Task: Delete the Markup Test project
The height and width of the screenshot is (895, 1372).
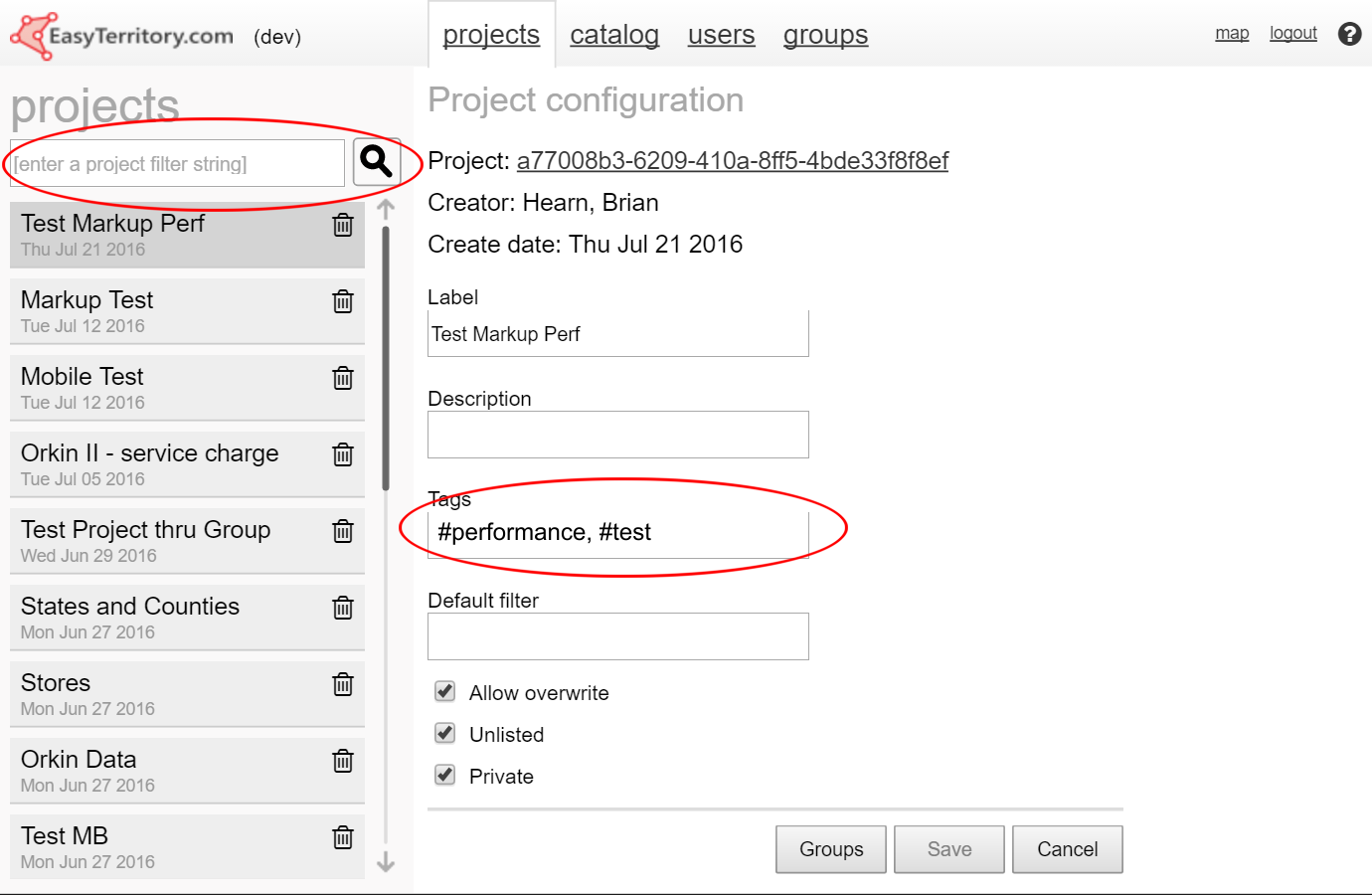Action: click(x=343, y=301)
